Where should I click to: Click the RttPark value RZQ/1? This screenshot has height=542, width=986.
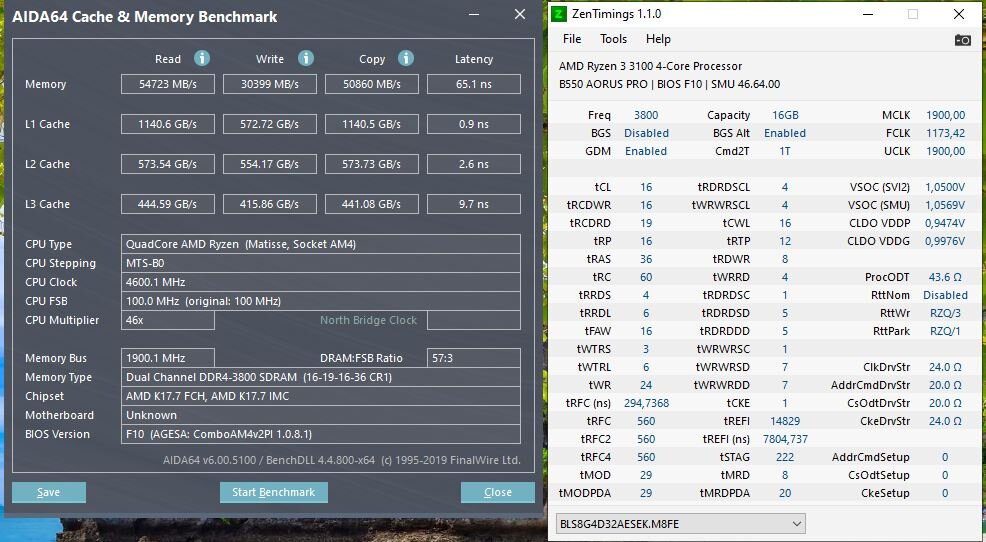tap(945, 331)
